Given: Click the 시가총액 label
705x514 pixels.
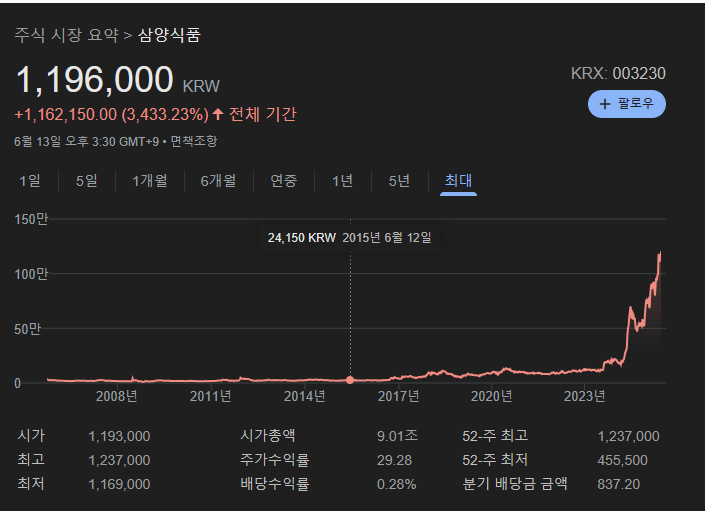Looking at the screenshot, I should (x=268, y=436).
